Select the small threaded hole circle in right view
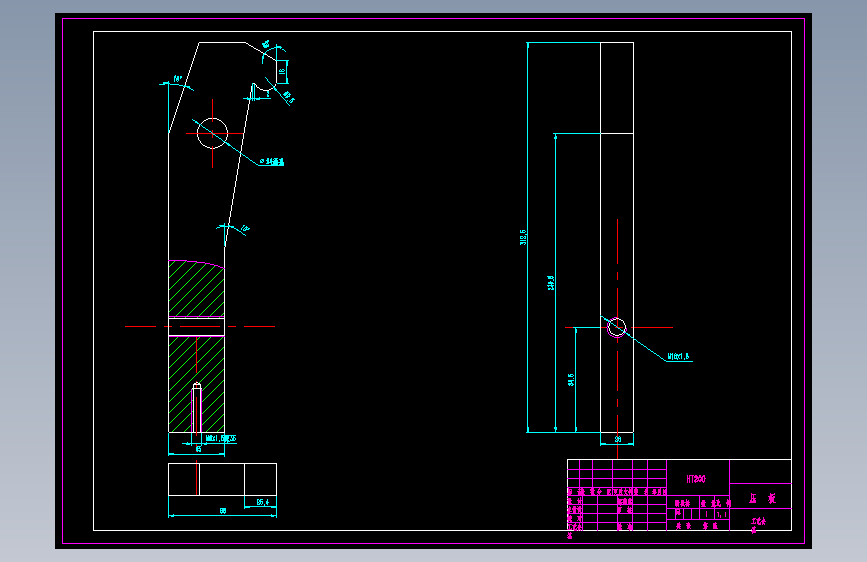867x562 pixels. click(x=617, y=327)
